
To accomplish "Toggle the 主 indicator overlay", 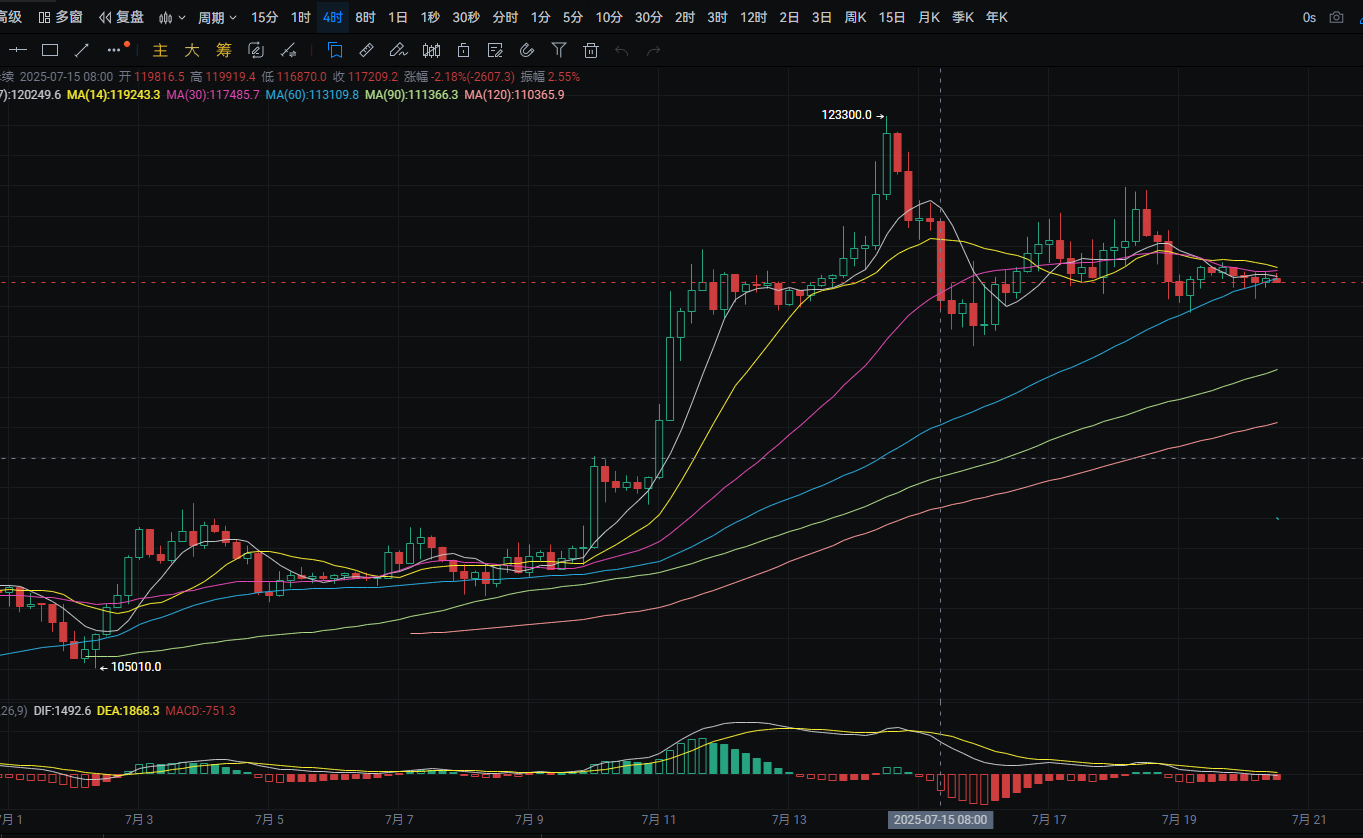I will (x=160, y=50).
